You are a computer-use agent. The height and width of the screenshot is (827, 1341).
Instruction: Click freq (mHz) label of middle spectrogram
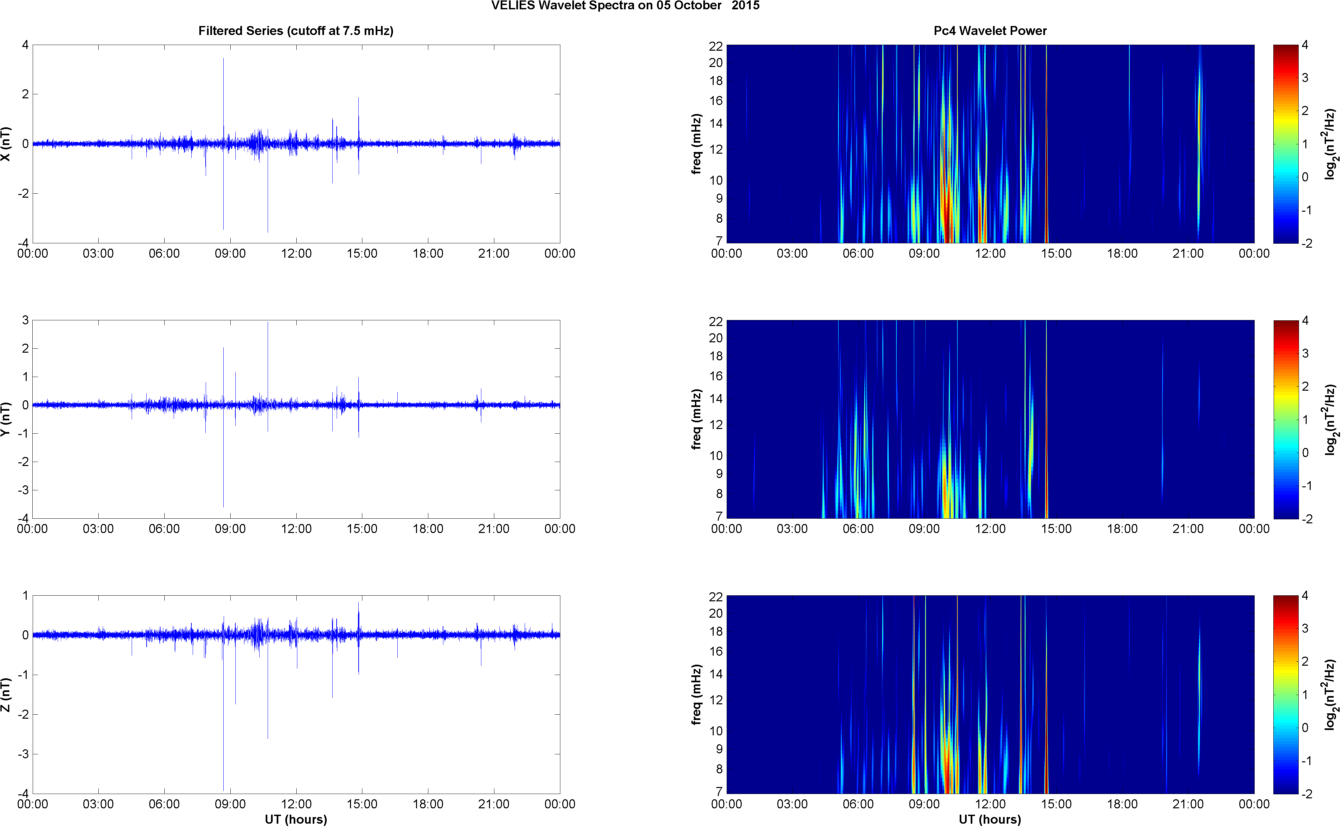[x=698, y=419]
